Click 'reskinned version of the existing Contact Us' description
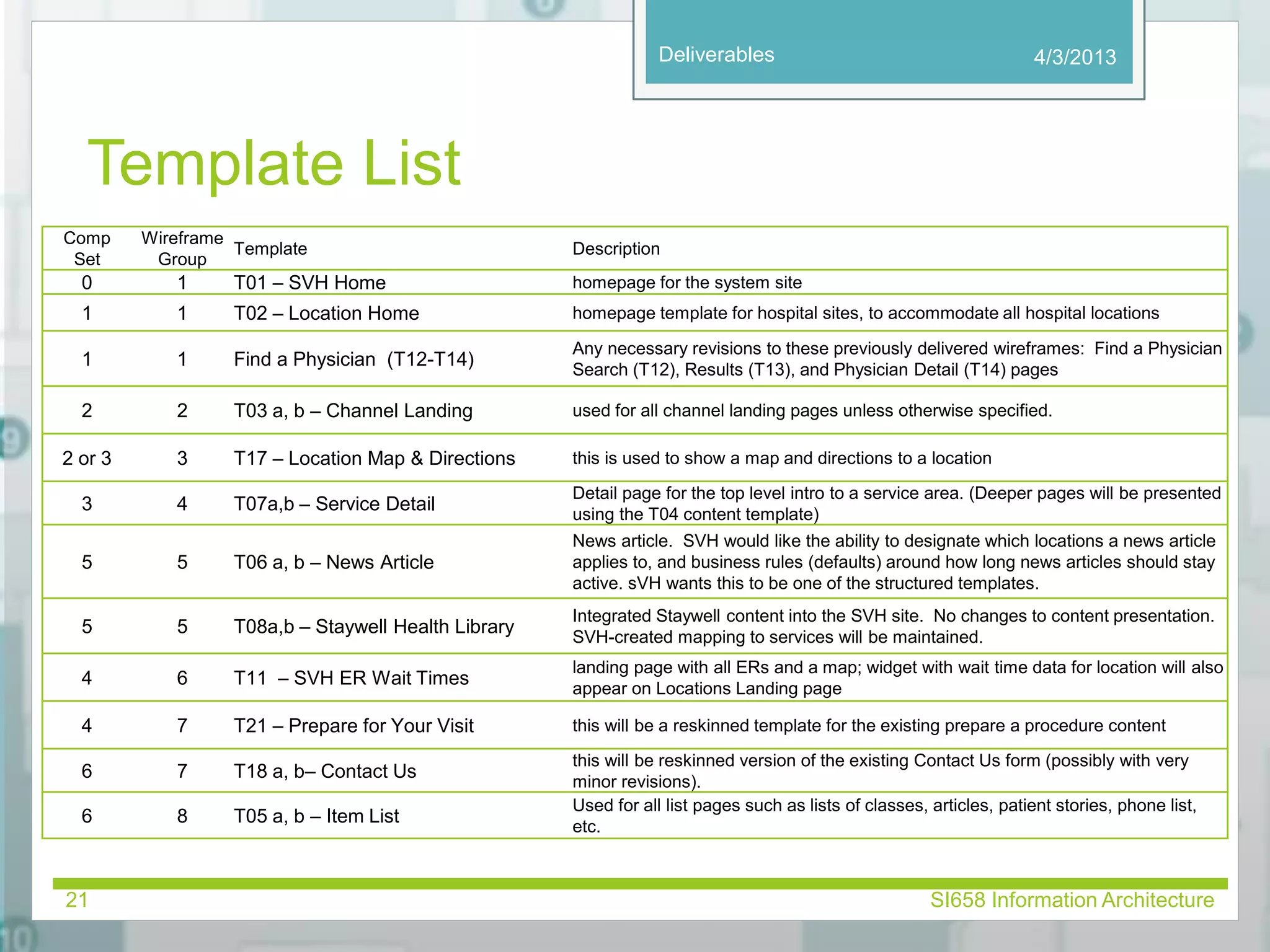Image resolution: width=1270 pixels, height=952 pixels. 881,771
